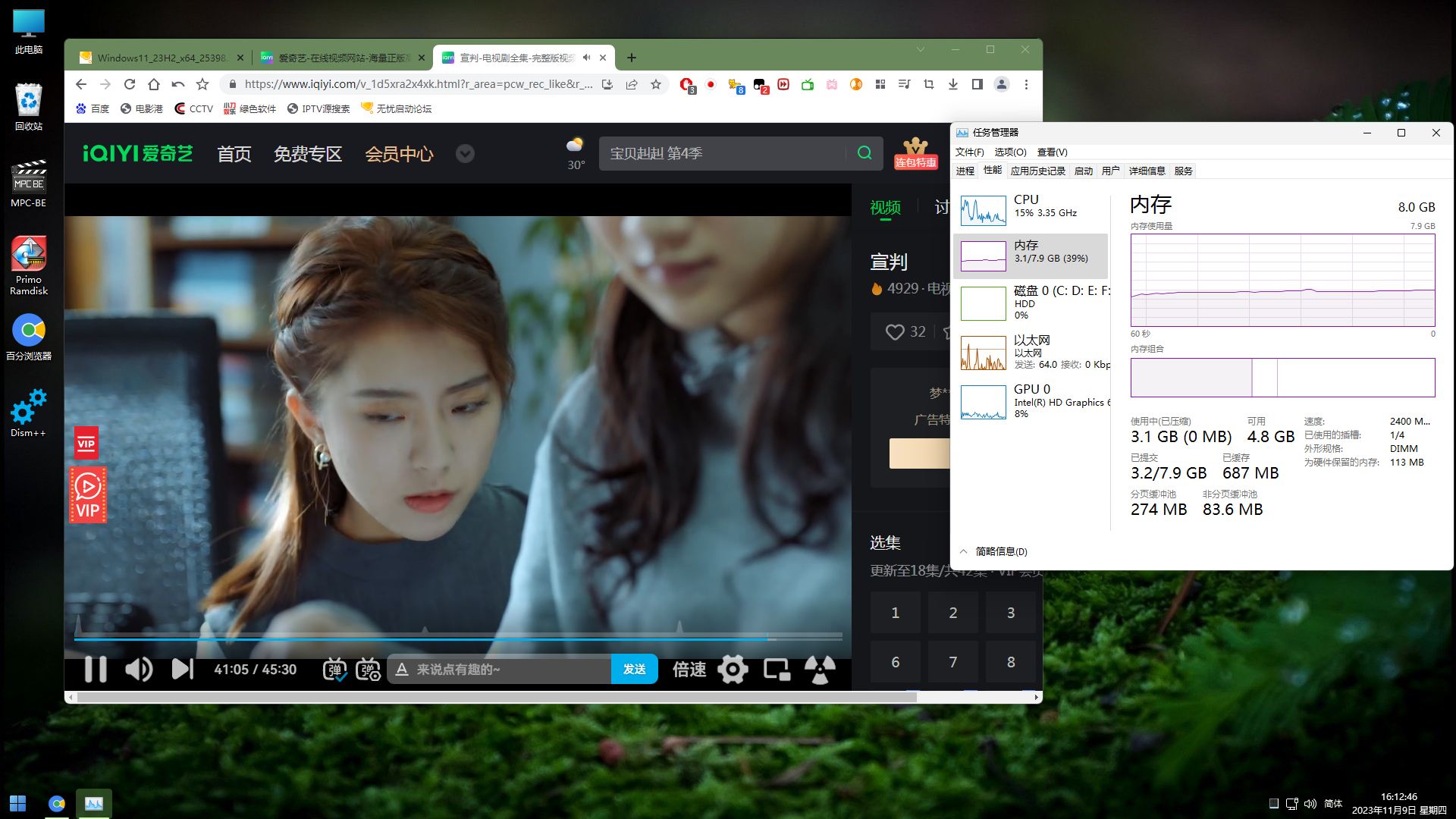The image size is (1456, 819).
Task: Select episode 1
Action: click(x=895, y=613)
